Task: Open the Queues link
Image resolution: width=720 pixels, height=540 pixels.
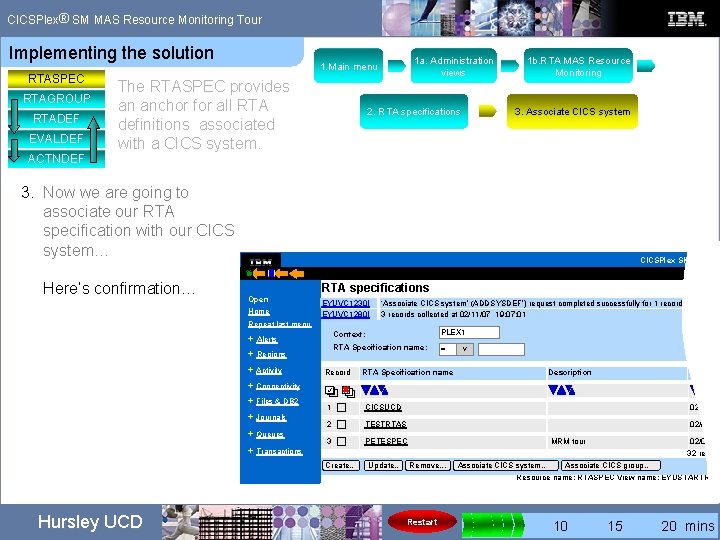Action: point(270,434)
